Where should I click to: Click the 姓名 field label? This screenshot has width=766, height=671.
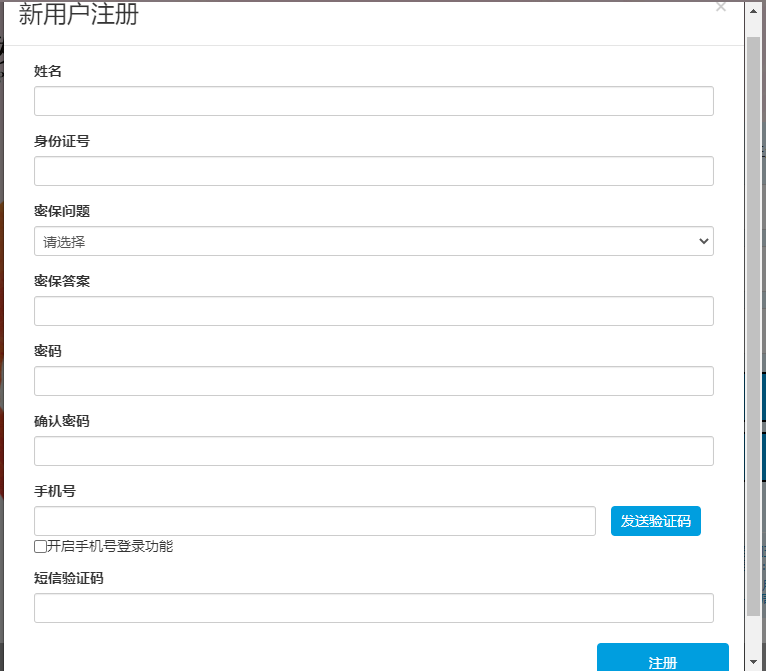click(x=48, y=72)
